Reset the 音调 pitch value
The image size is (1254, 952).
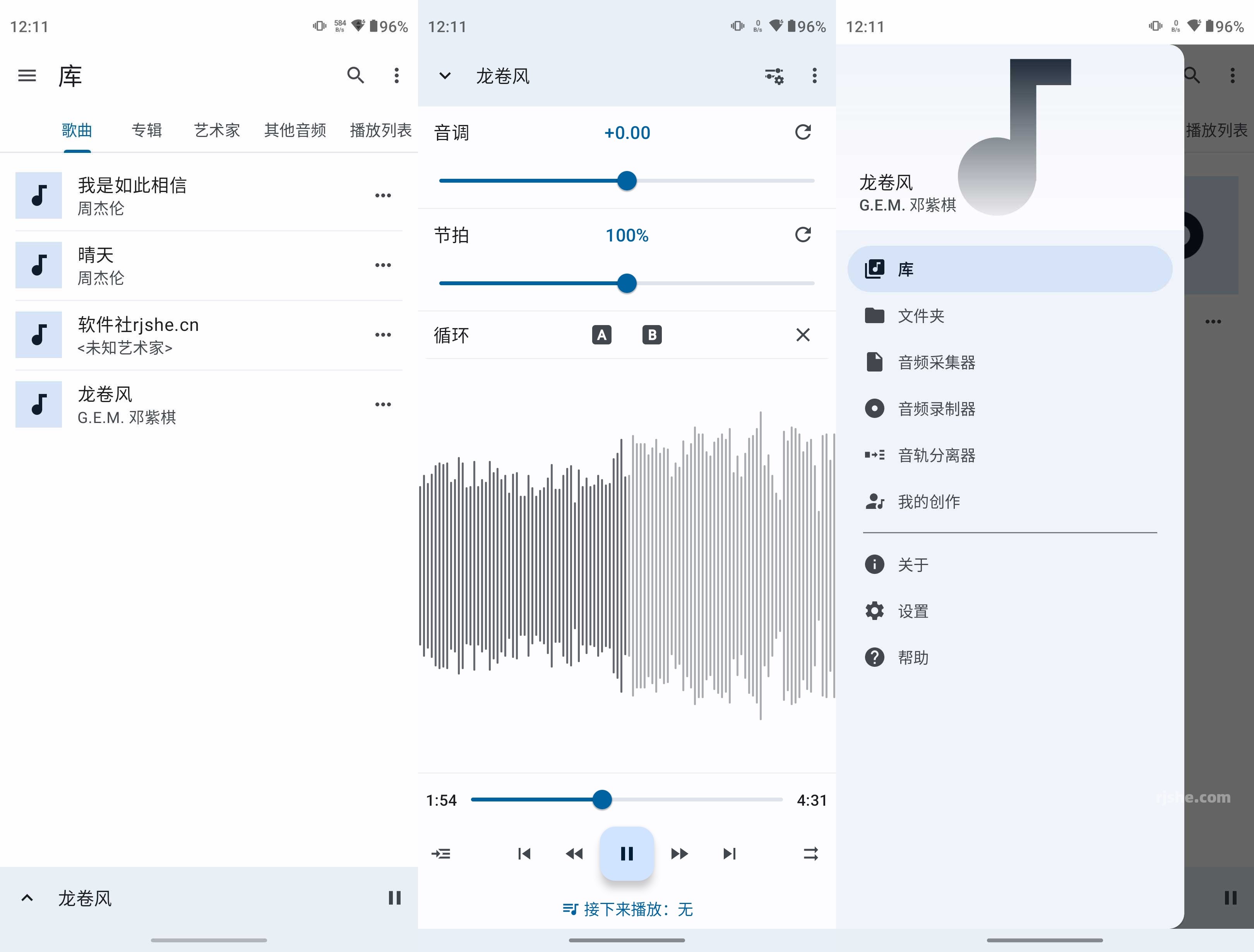click(x=803, y=132)
